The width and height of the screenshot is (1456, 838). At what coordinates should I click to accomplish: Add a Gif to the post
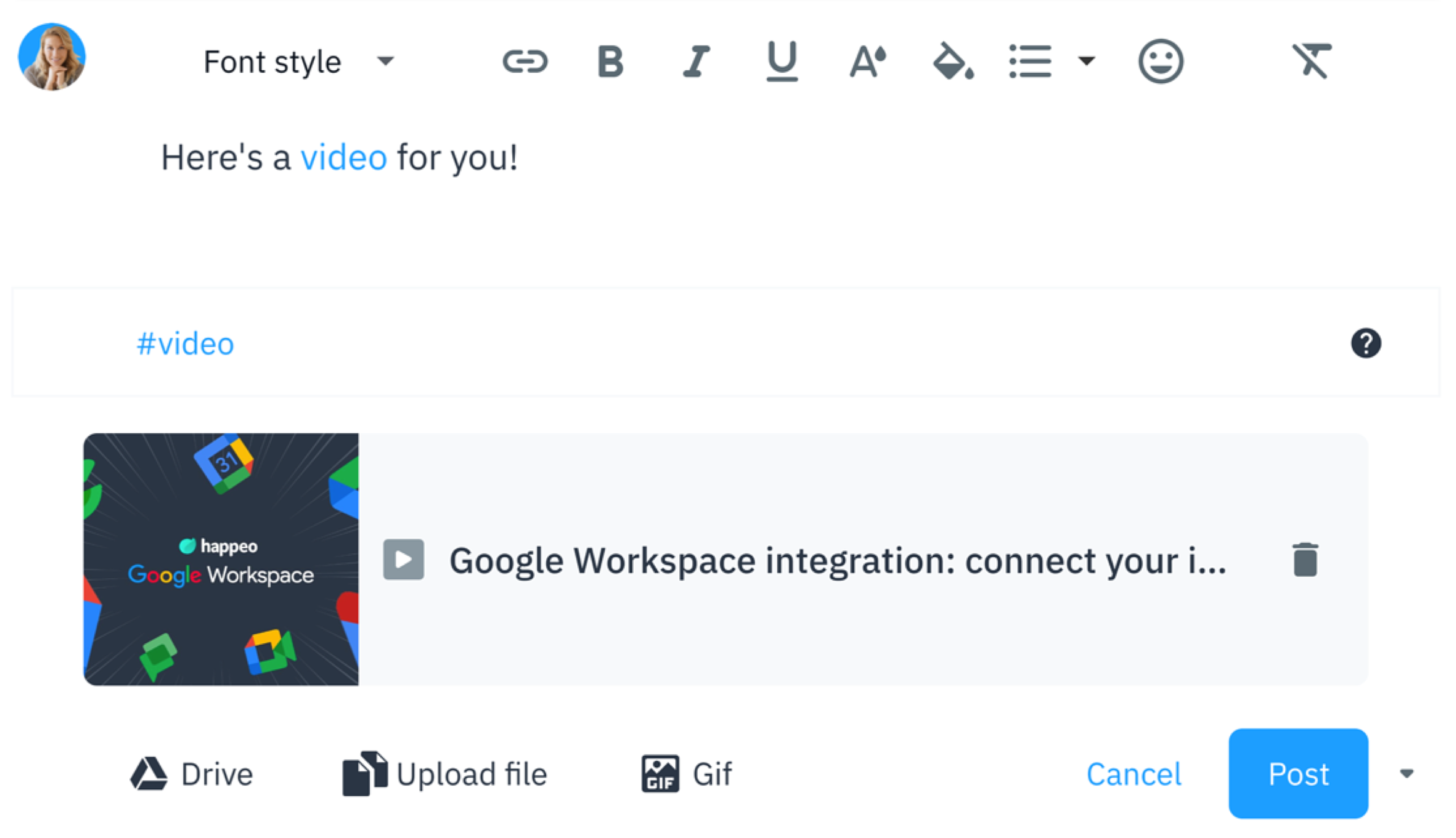click(687, 774)
